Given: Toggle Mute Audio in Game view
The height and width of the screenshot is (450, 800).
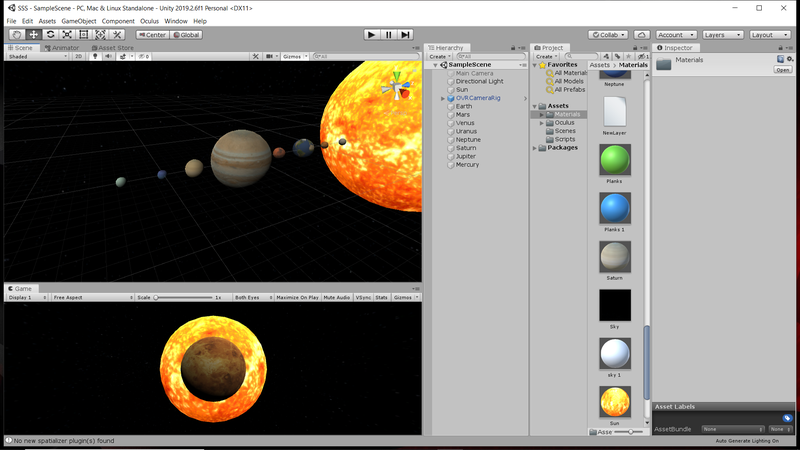Looking at the screenshot, I should click(337, 298).
